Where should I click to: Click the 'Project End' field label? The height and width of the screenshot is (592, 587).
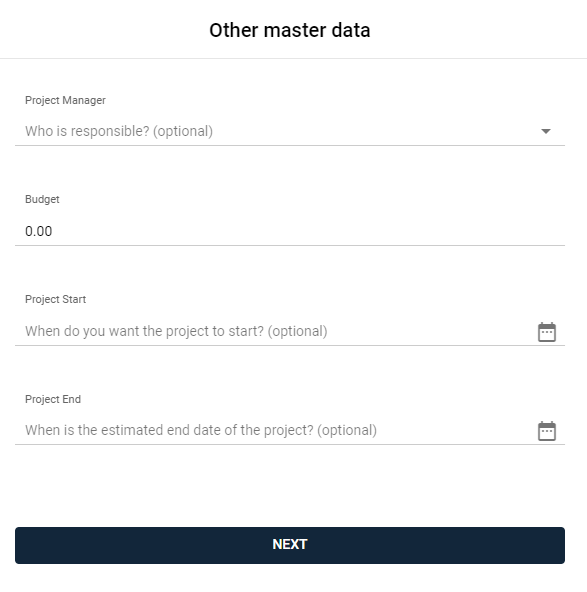53,399
